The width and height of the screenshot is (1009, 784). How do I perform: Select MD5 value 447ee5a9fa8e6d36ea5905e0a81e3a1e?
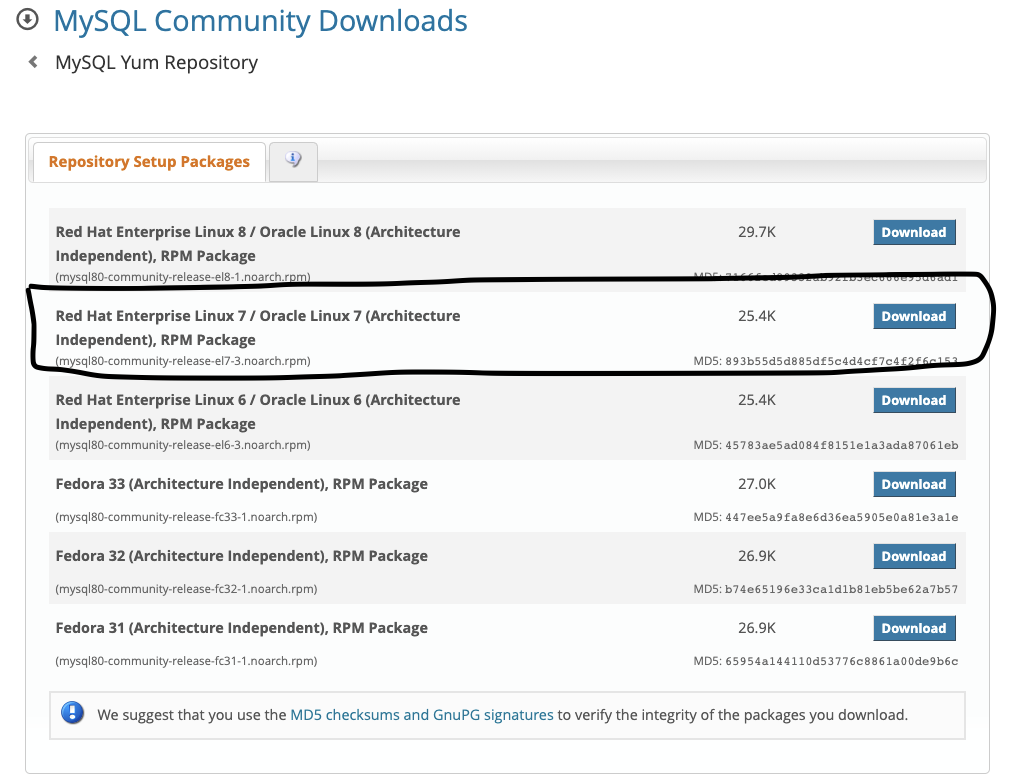click(x=842, y=518)
